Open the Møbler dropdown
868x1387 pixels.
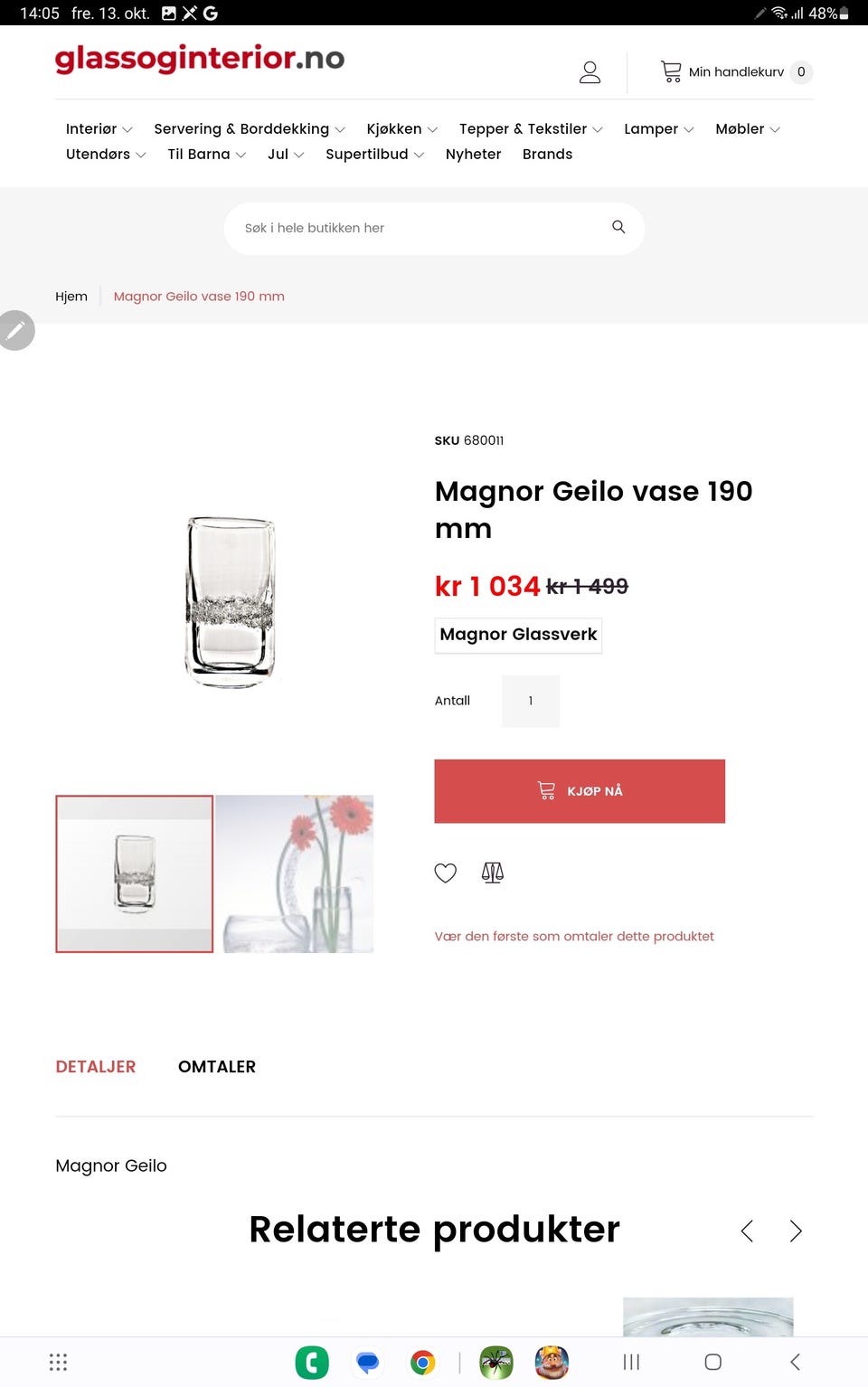click(x=746, y=128)
